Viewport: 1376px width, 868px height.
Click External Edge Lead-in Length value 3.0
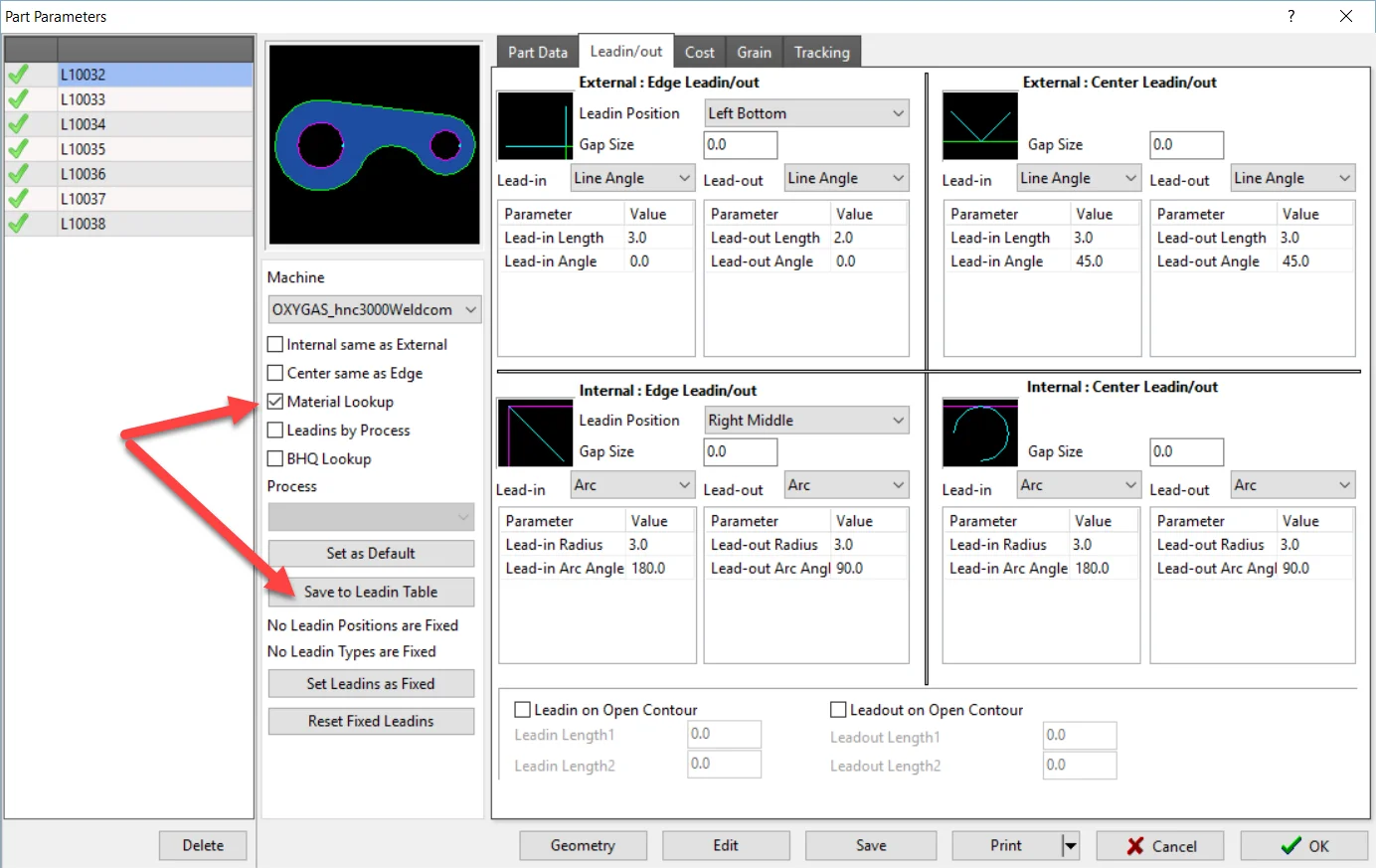click(x=637, y=238)
